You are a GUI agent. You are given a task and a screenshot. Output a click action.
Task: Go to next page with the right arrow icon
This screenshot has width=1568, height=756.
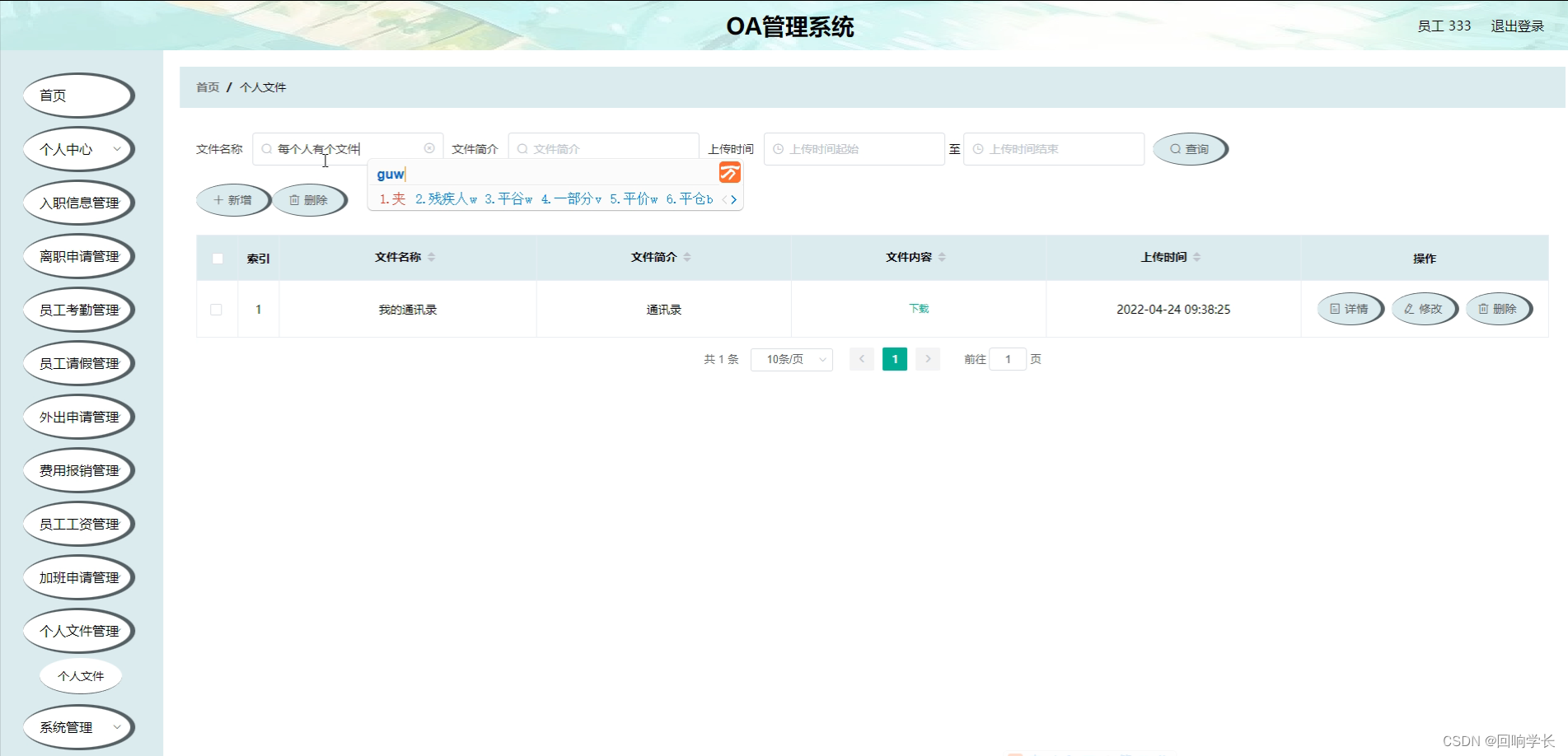pyautogui.click(x=928, y=359)
